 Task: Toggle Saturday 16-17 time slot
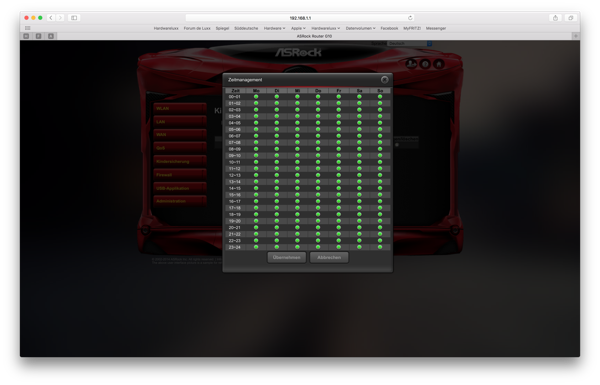coord(359,201)
